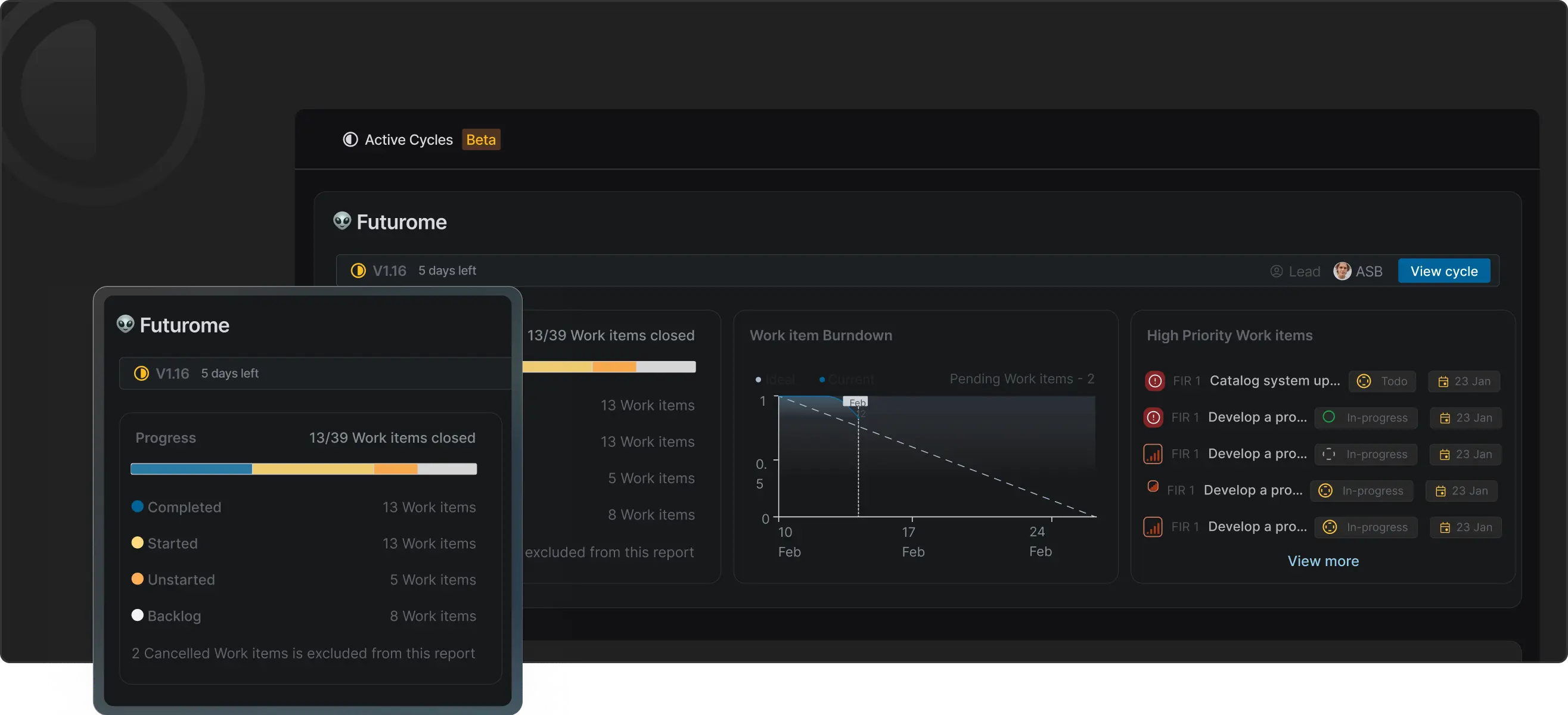Click the View more link
The height and width of the screenshot is (715, 1568).
coord(1322,561)
